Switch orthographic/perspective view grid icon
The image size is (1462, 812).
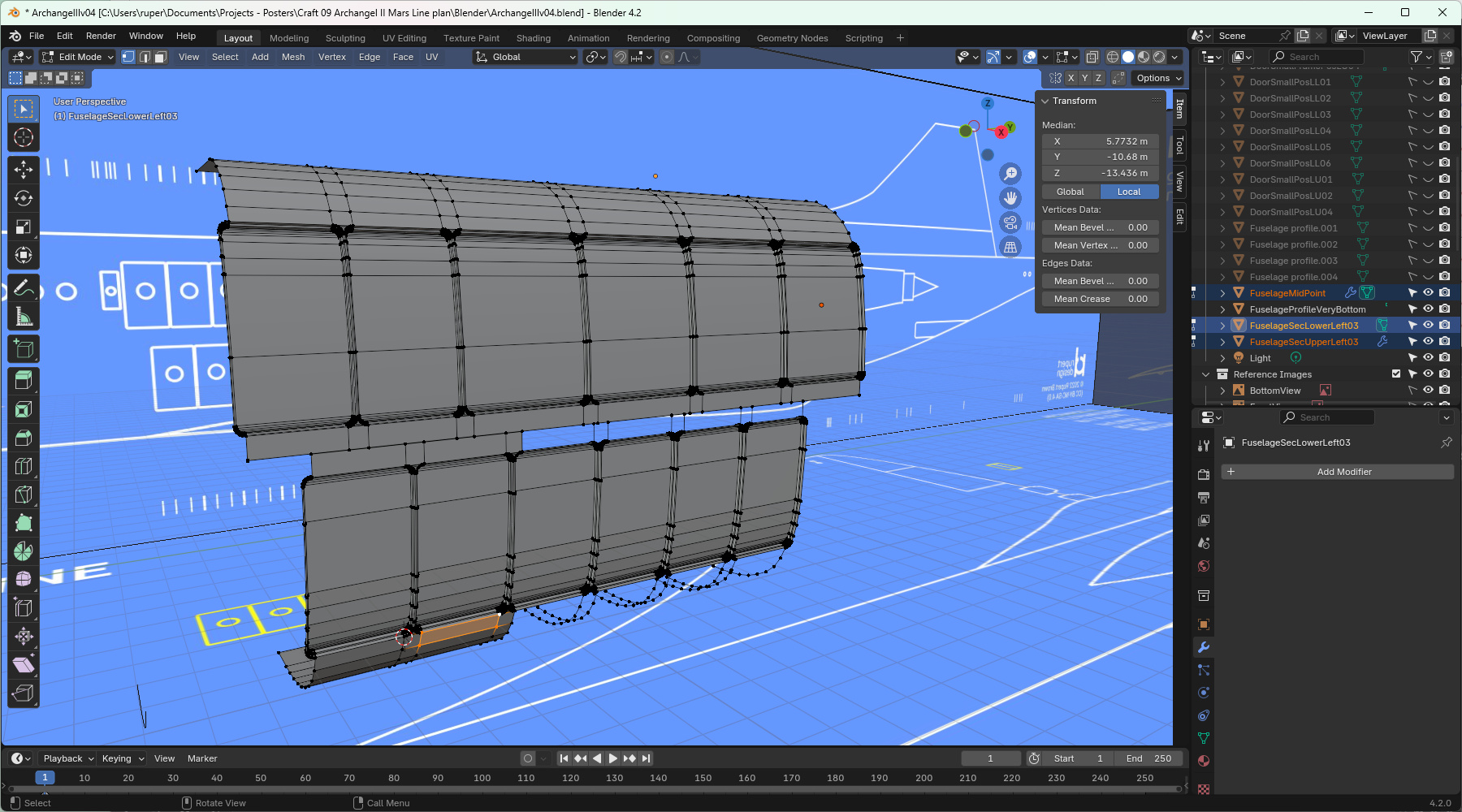click(1010, 247)
